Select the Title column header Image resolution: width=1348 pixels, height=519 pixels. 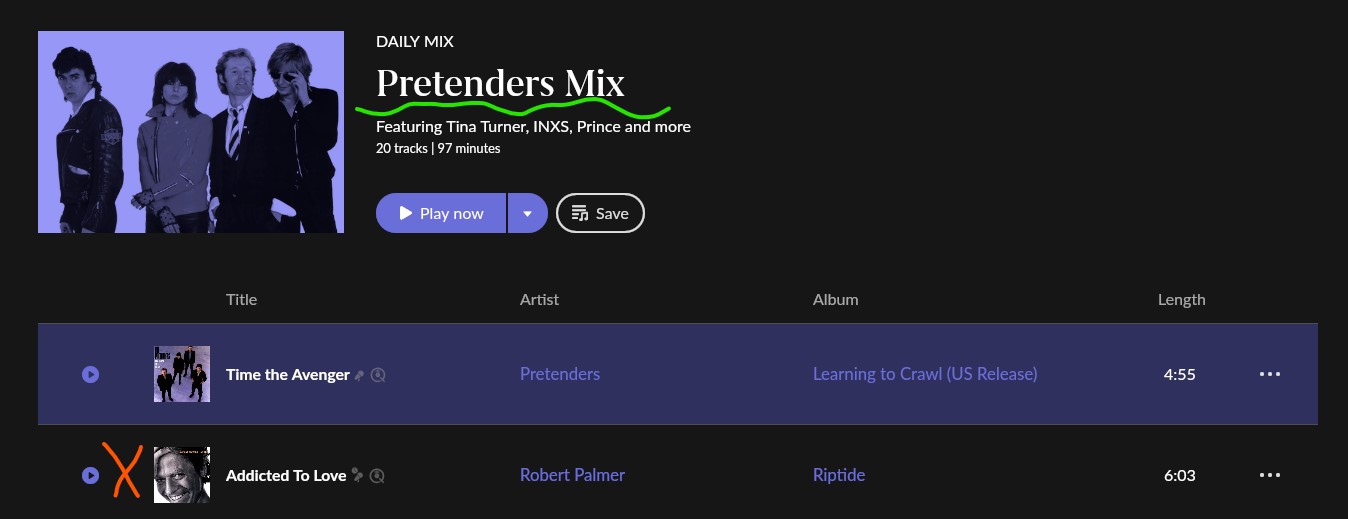pos(242,299)
